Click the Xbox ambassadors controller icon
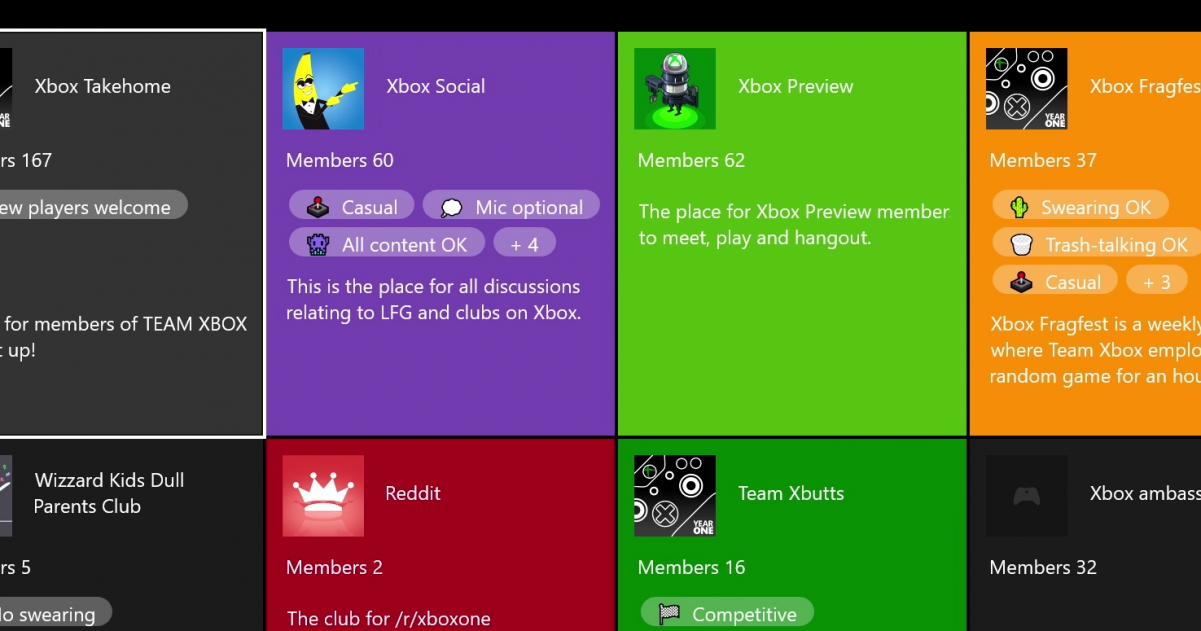This screenshot has height=631, width=1201. pyautogui.click(x=1026, y=496)
